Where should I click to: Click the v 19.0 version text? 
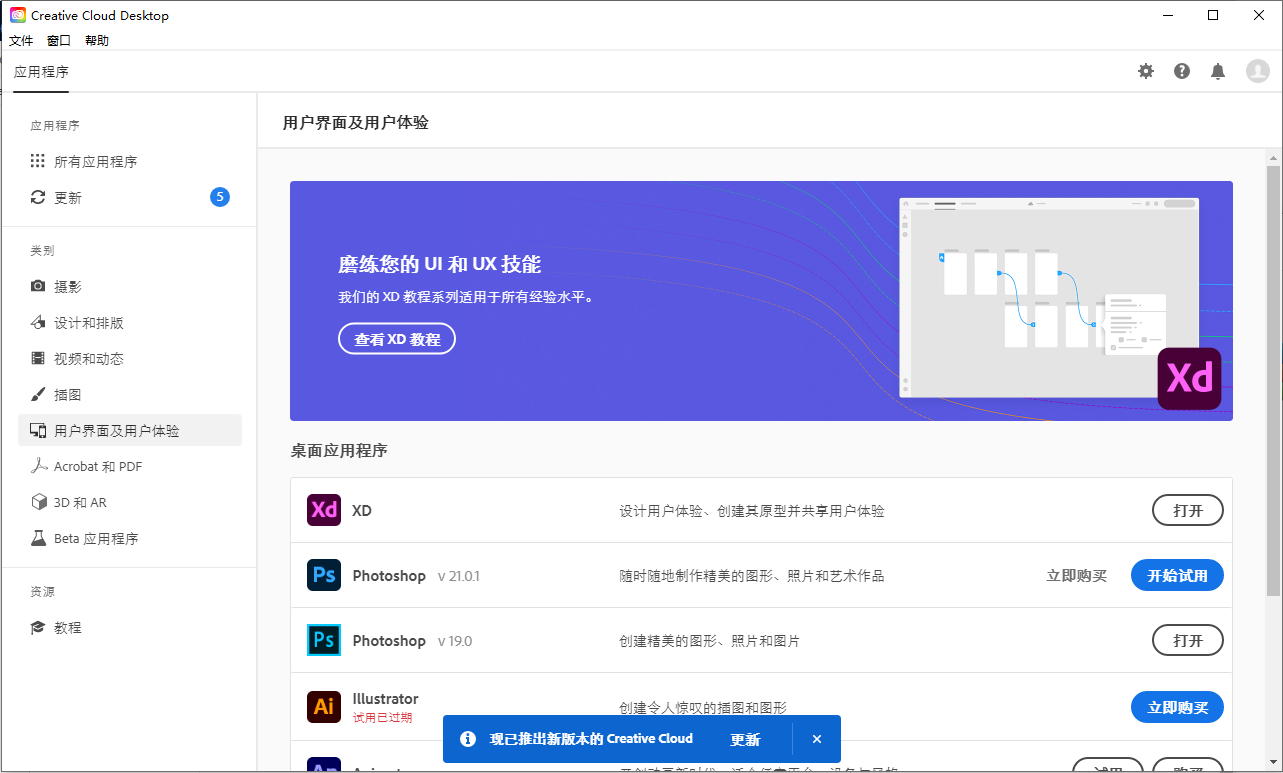(x=455, y=641)
